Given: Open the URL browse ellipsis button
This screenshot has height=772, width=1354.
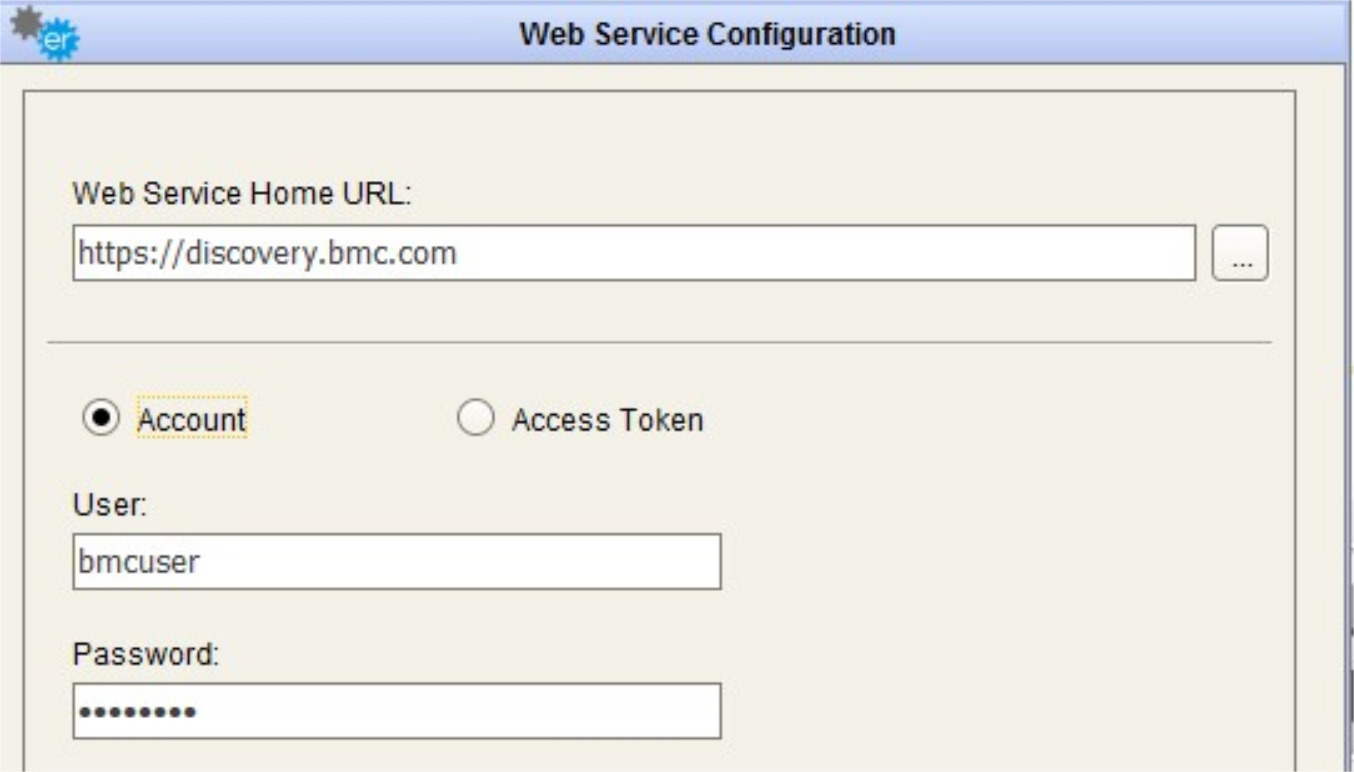Looking at the screenshot, I should (x=1240, y=253).
